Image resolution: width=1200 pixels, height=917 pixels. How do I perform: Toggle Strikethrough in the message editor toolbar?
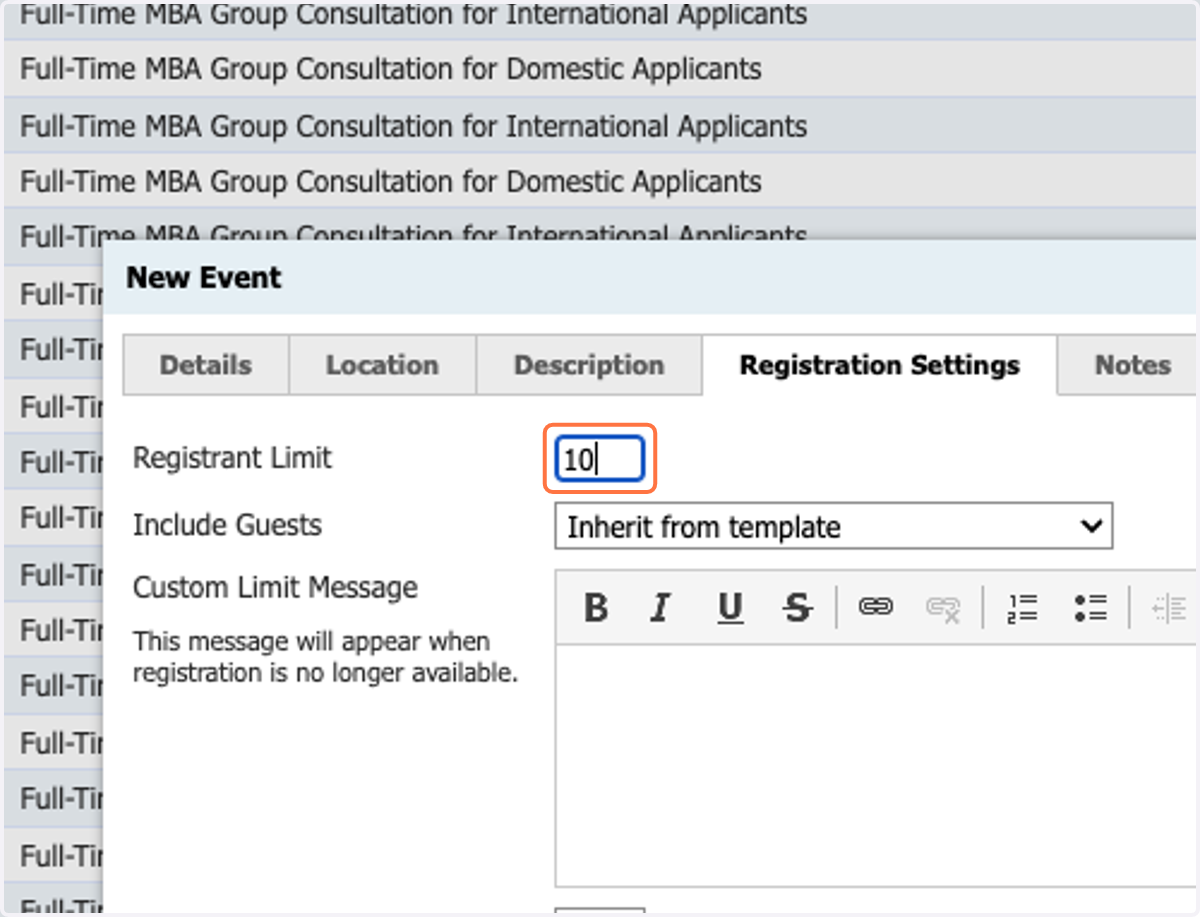tap(797, 607)
